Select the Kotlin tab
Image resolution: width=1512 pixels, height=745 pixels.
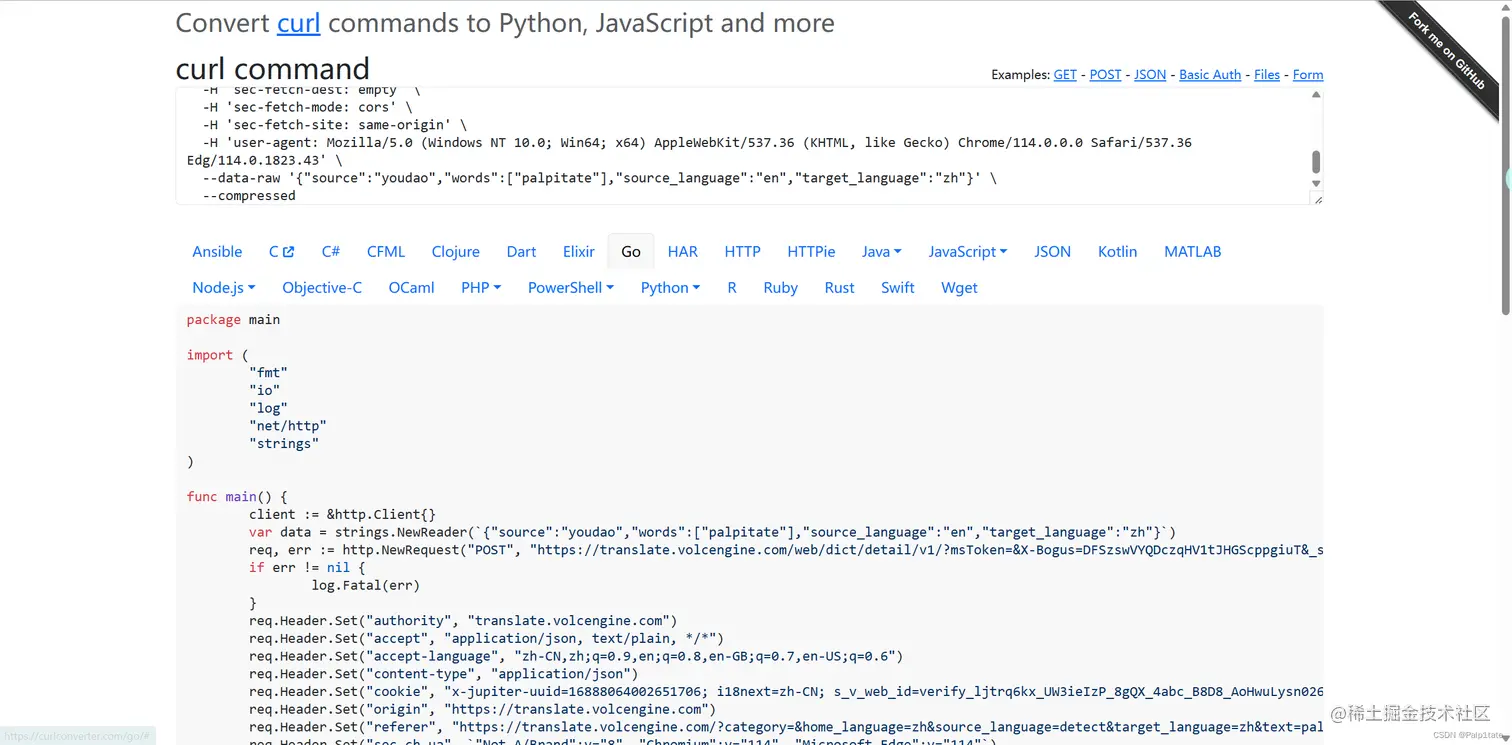(x=1117, y=252)
